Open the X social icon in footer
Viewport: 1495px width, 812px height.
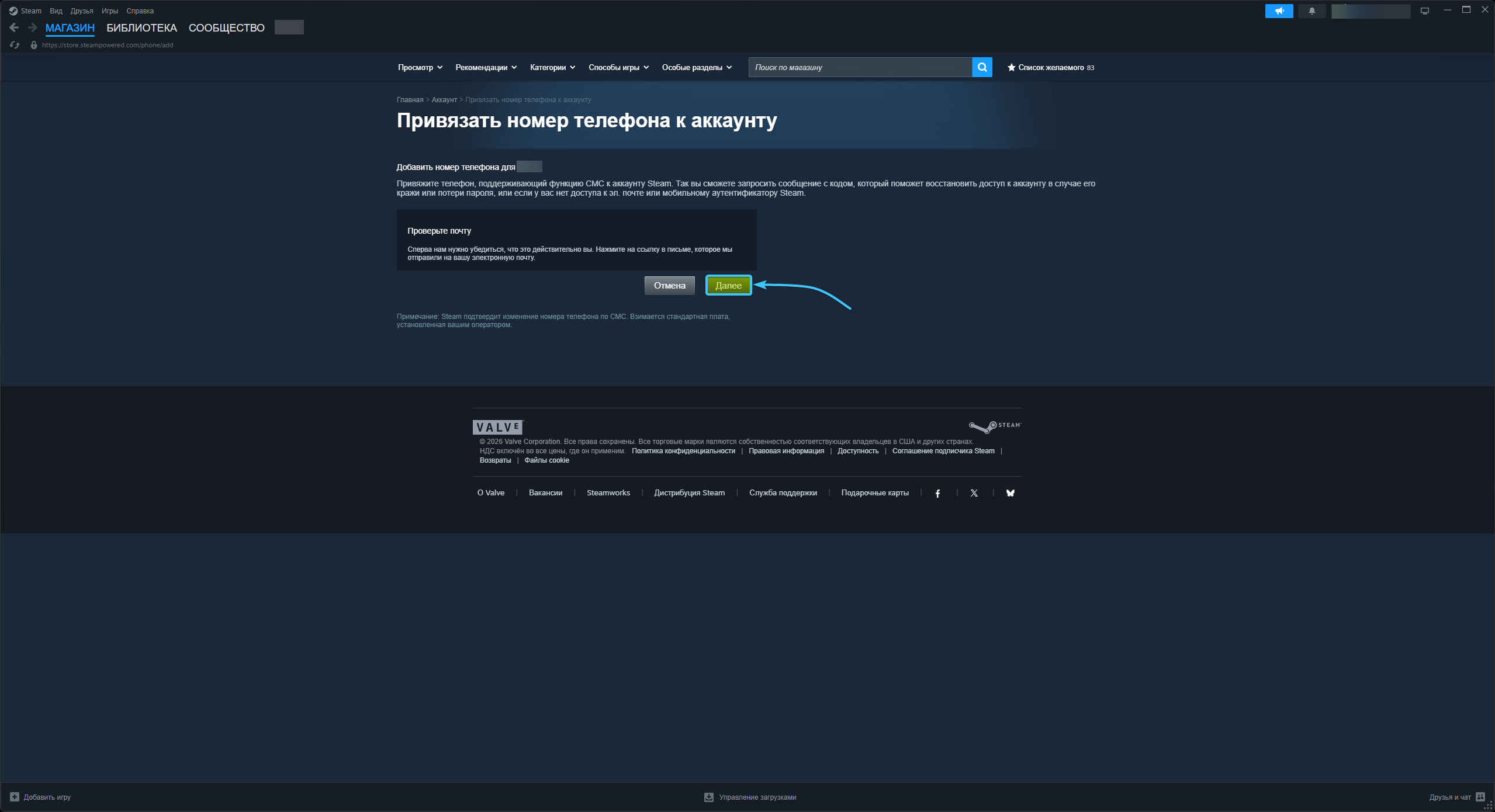tap(974, 493)
